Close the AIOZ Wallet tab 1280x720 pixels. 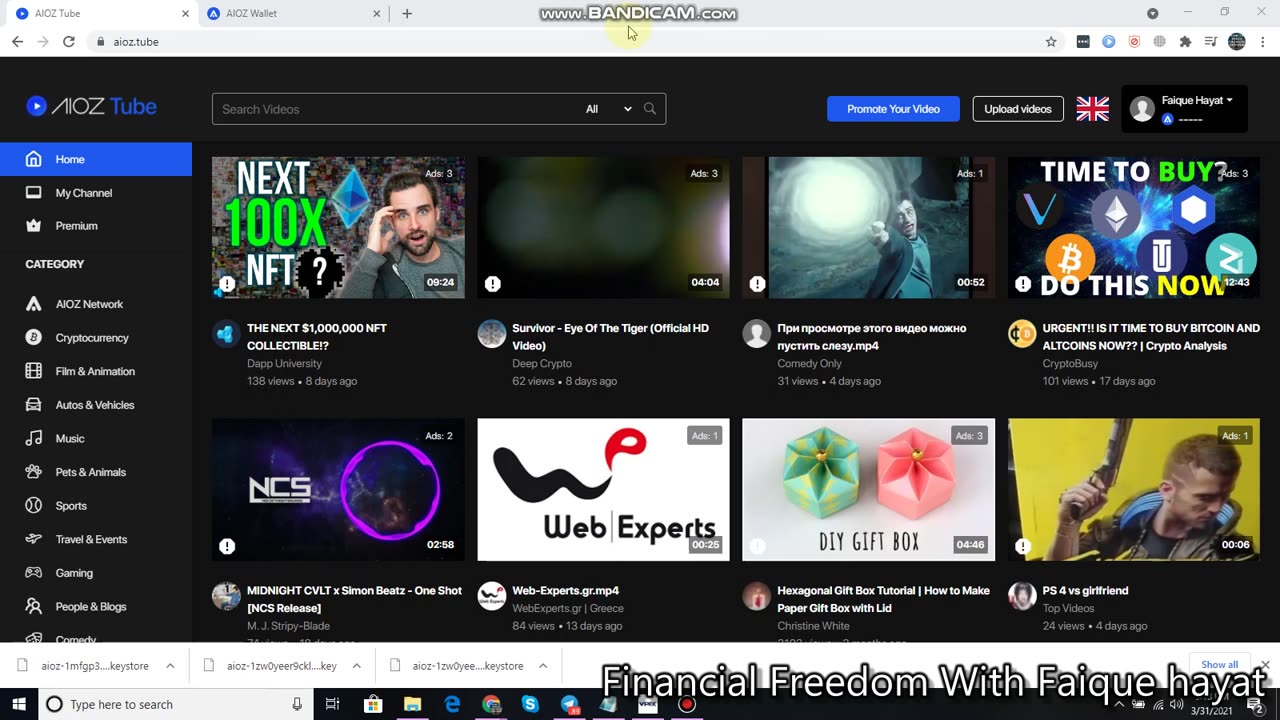click(377, 14)
